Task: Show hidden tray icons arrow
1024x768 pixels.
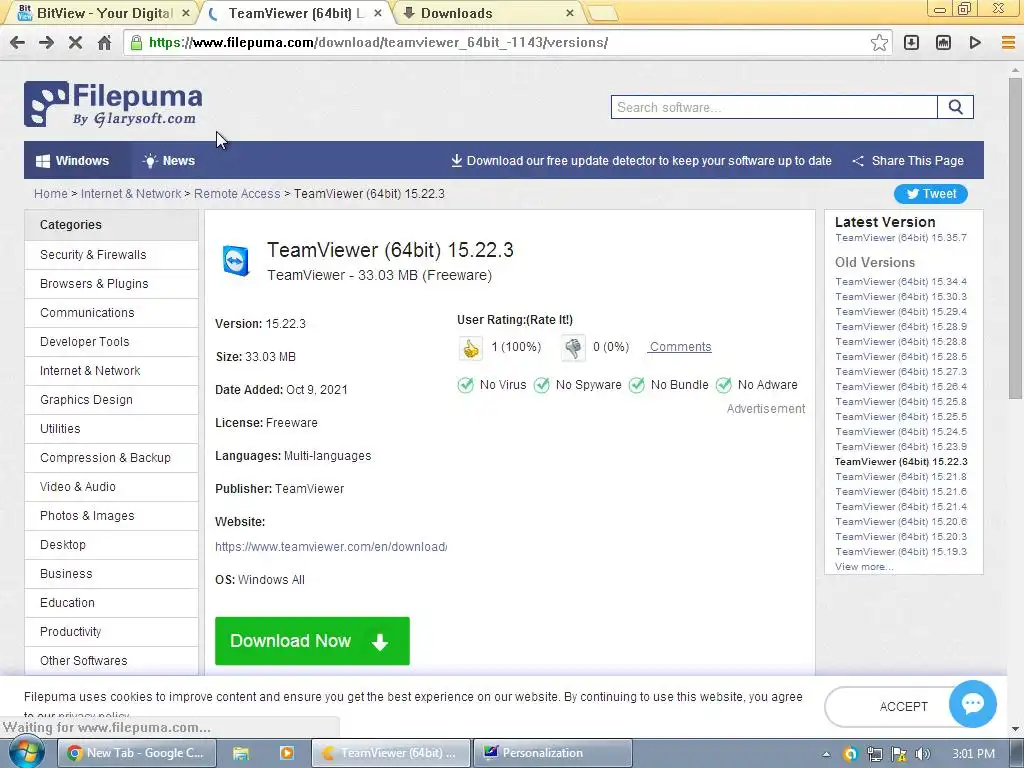Action: [x=826, y=754]
